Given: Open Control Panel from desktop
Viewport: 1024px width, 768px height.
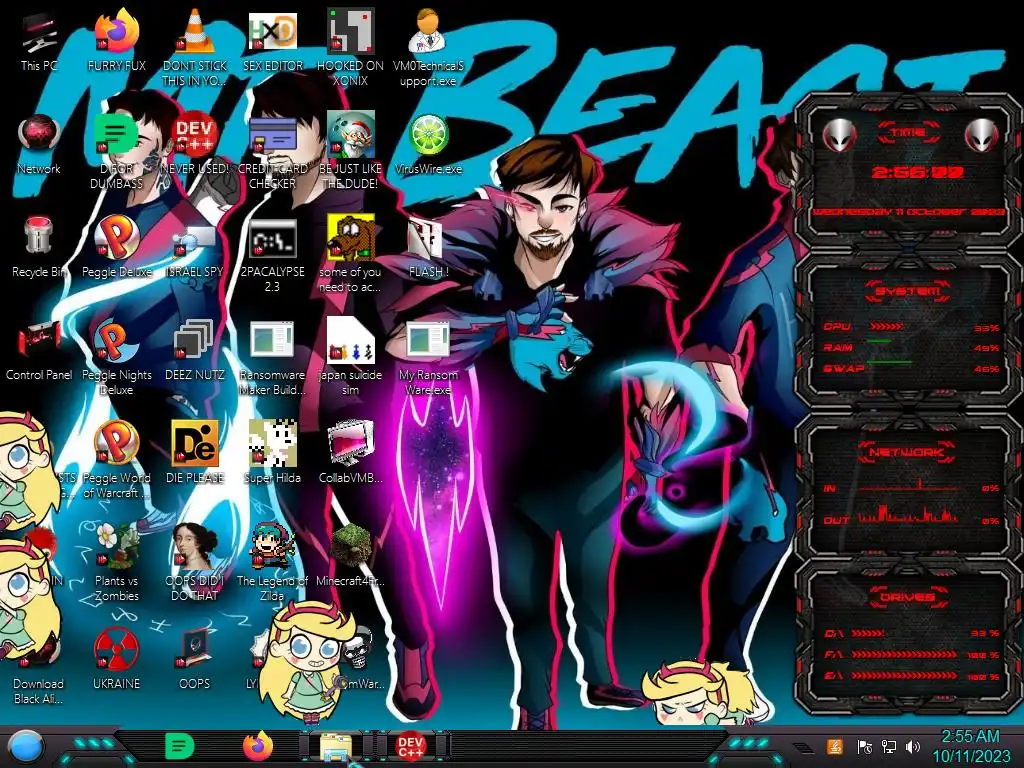Looking at the screenshot, I should pyautogui.click(x=39, y=341).
